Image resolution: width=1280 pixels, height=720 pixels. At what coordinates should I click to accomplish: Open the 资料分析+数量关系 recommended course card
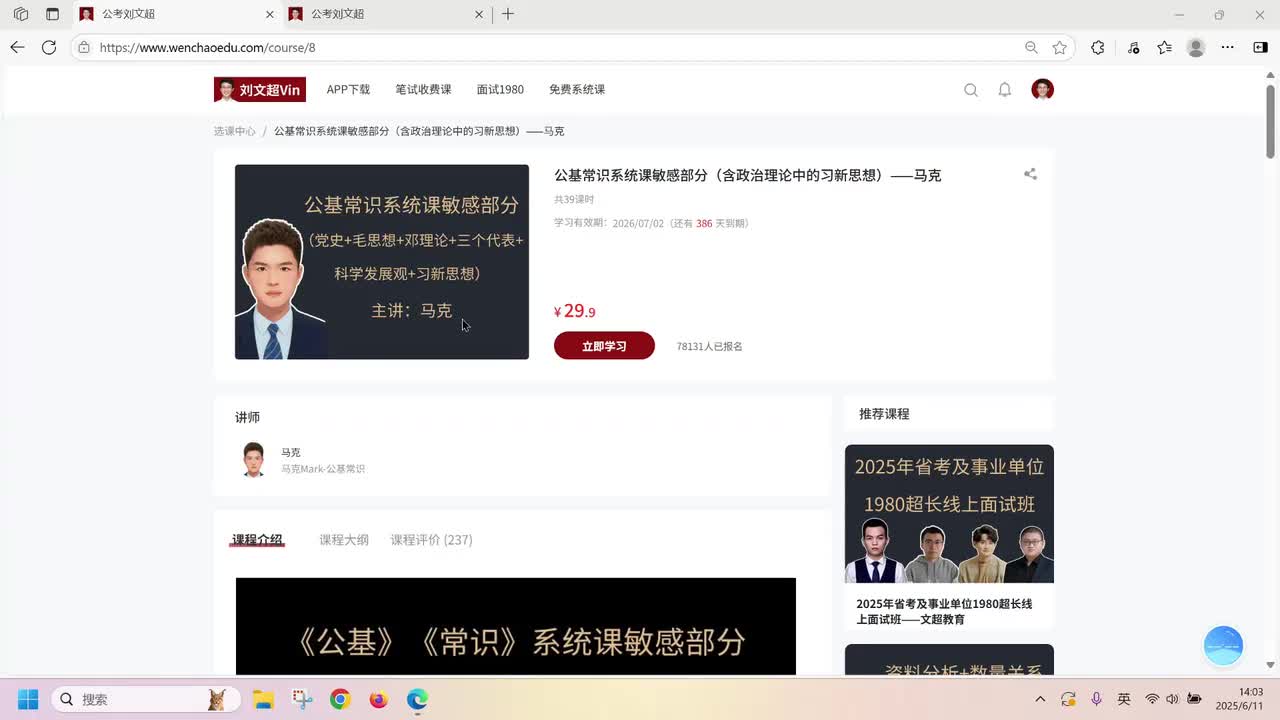click(949, 660)
